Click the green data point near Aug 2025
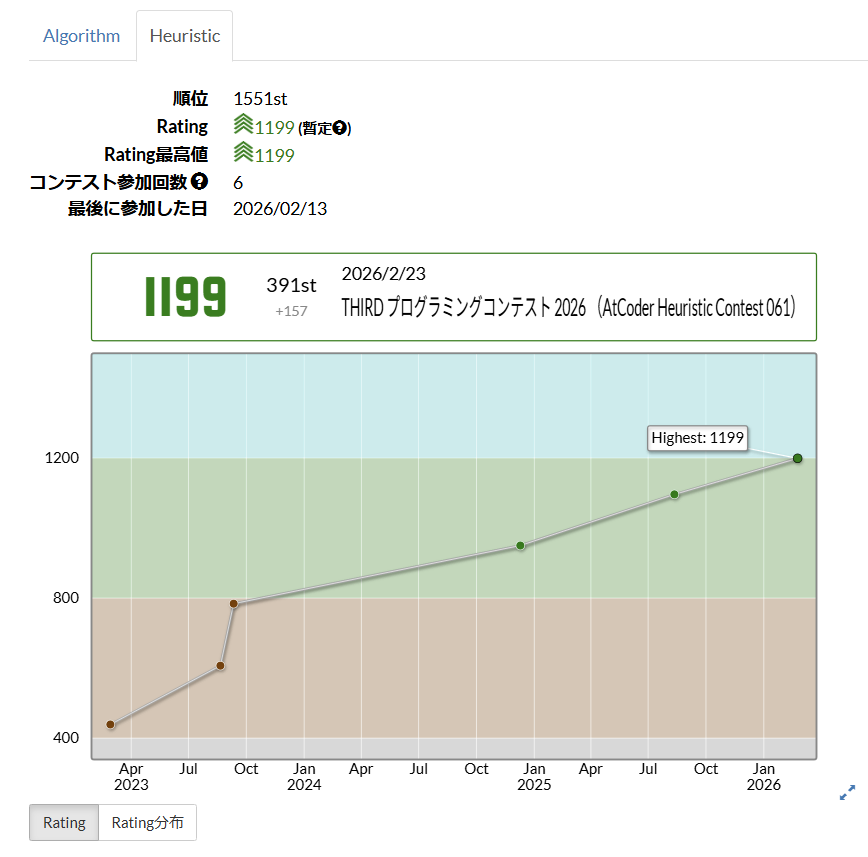The width and height of the screenshot is (868, 857). (674, 494)
